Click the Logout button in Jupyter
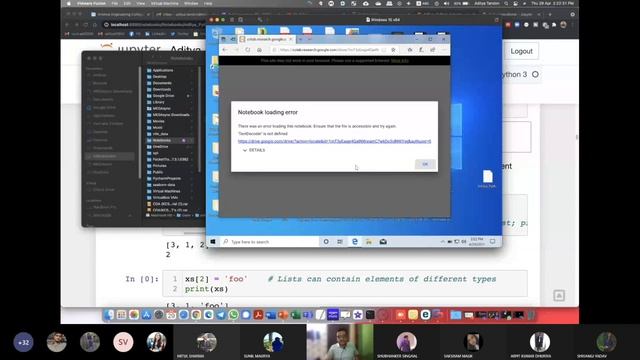This screenshot has height=360, width=640. tap(521, 51)
